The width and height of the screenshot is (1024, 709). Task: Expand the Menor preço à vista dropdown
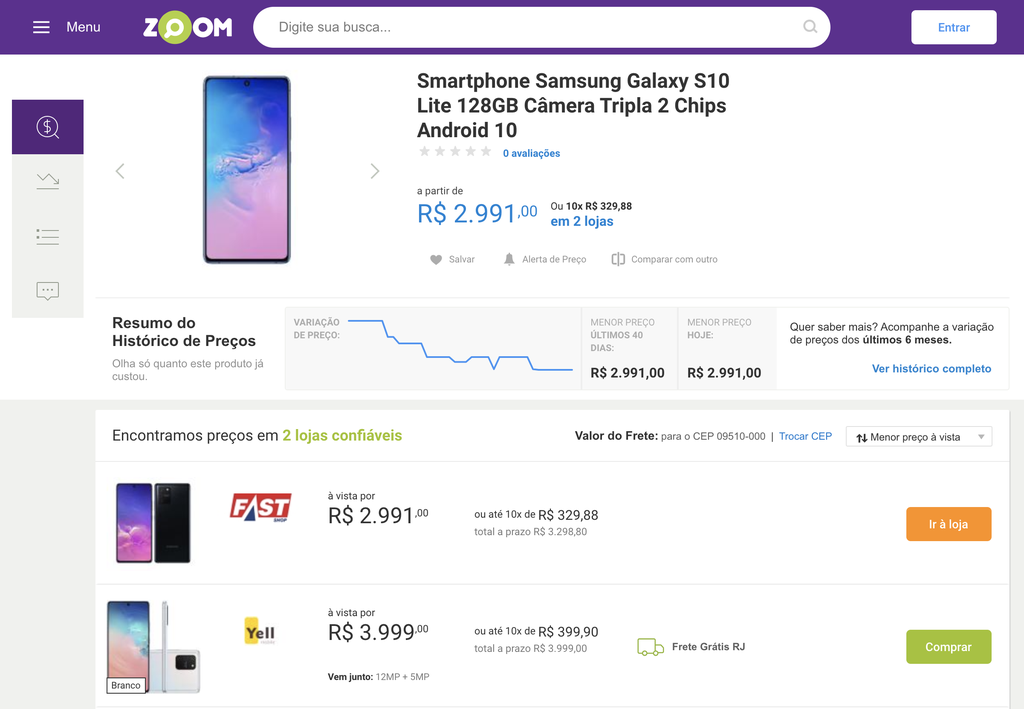pos(919,437)
